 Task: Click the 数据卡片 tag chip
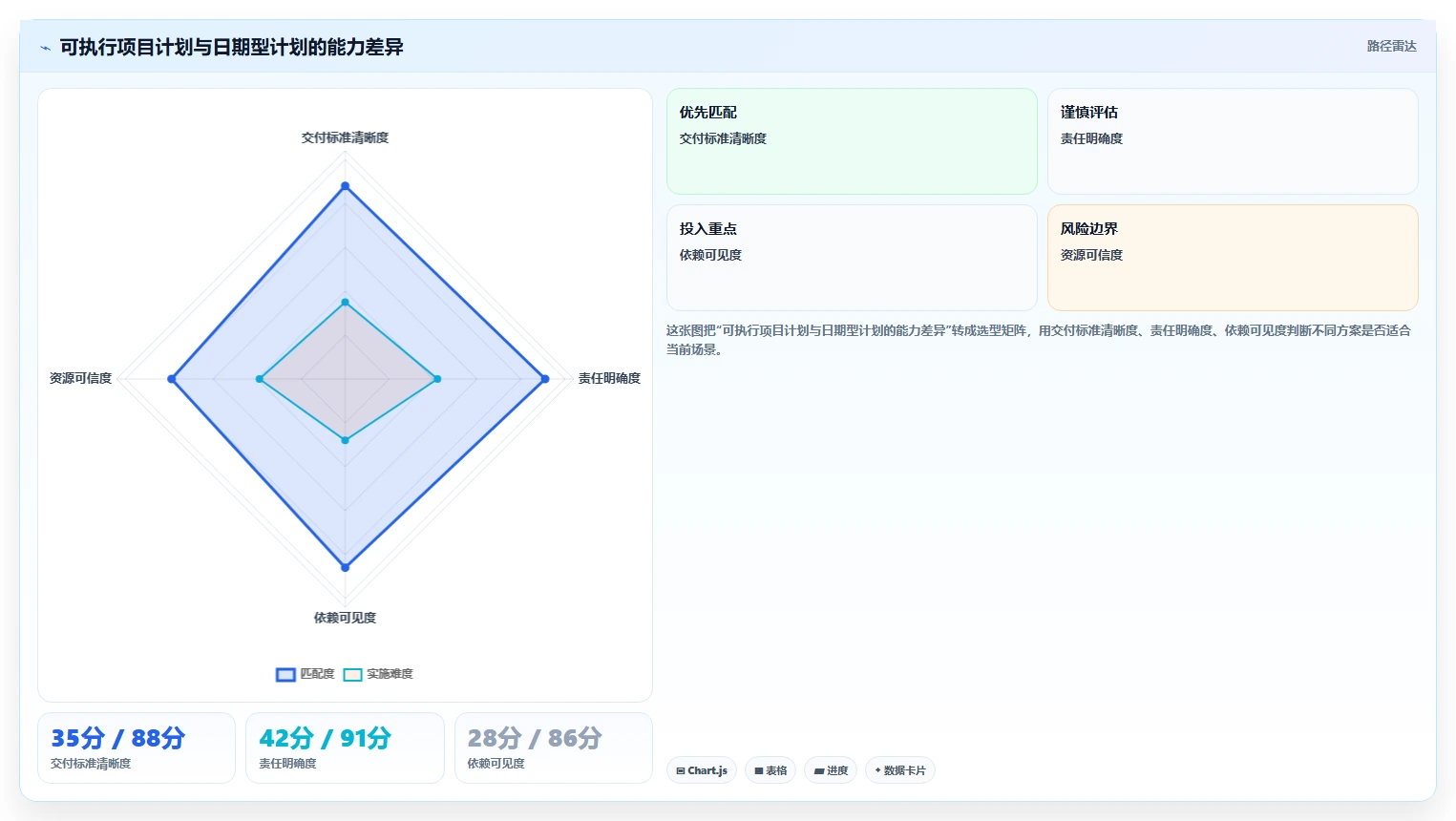(899, 770)
